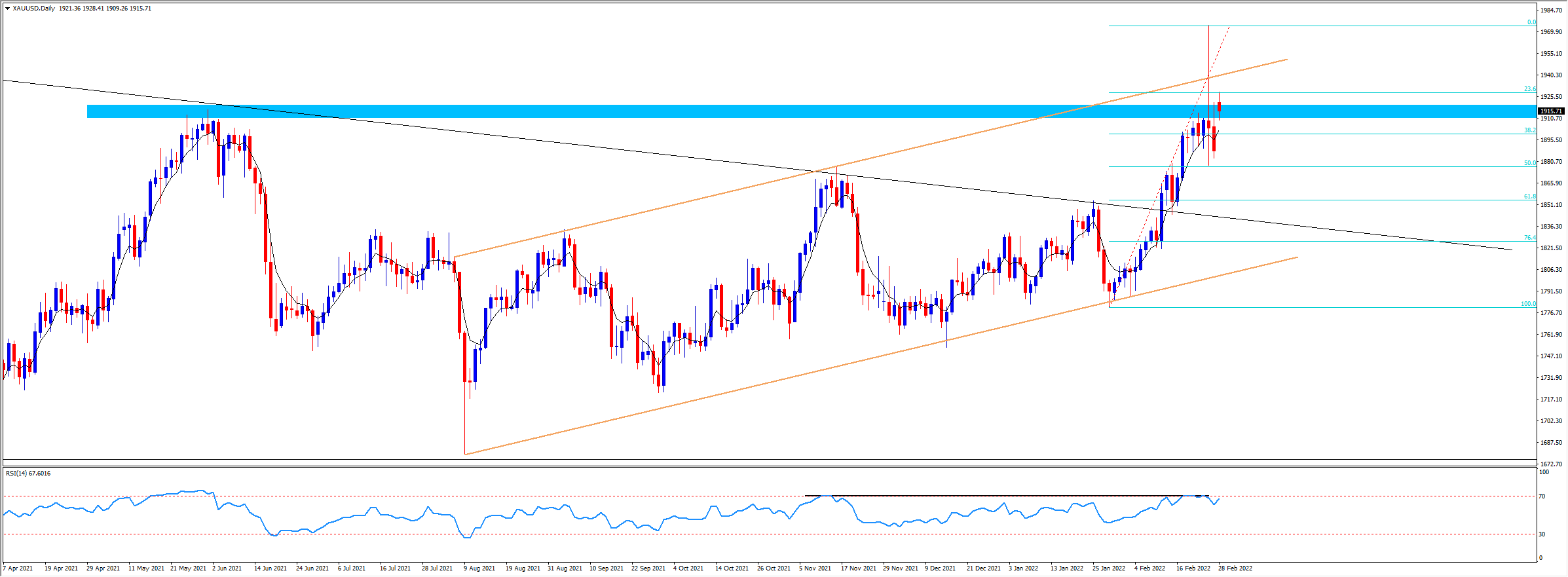Click the RSI(14) indicator label
The width and height of the screenshot is (1568, 577).
28,474
